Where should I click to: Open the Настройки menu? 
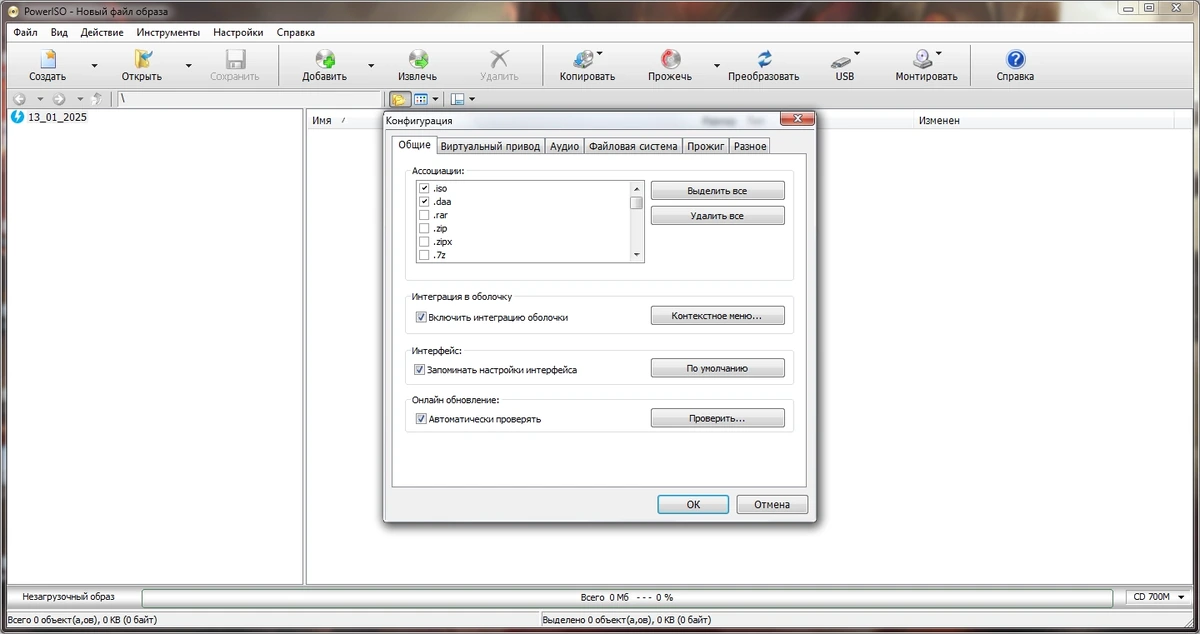238,32
